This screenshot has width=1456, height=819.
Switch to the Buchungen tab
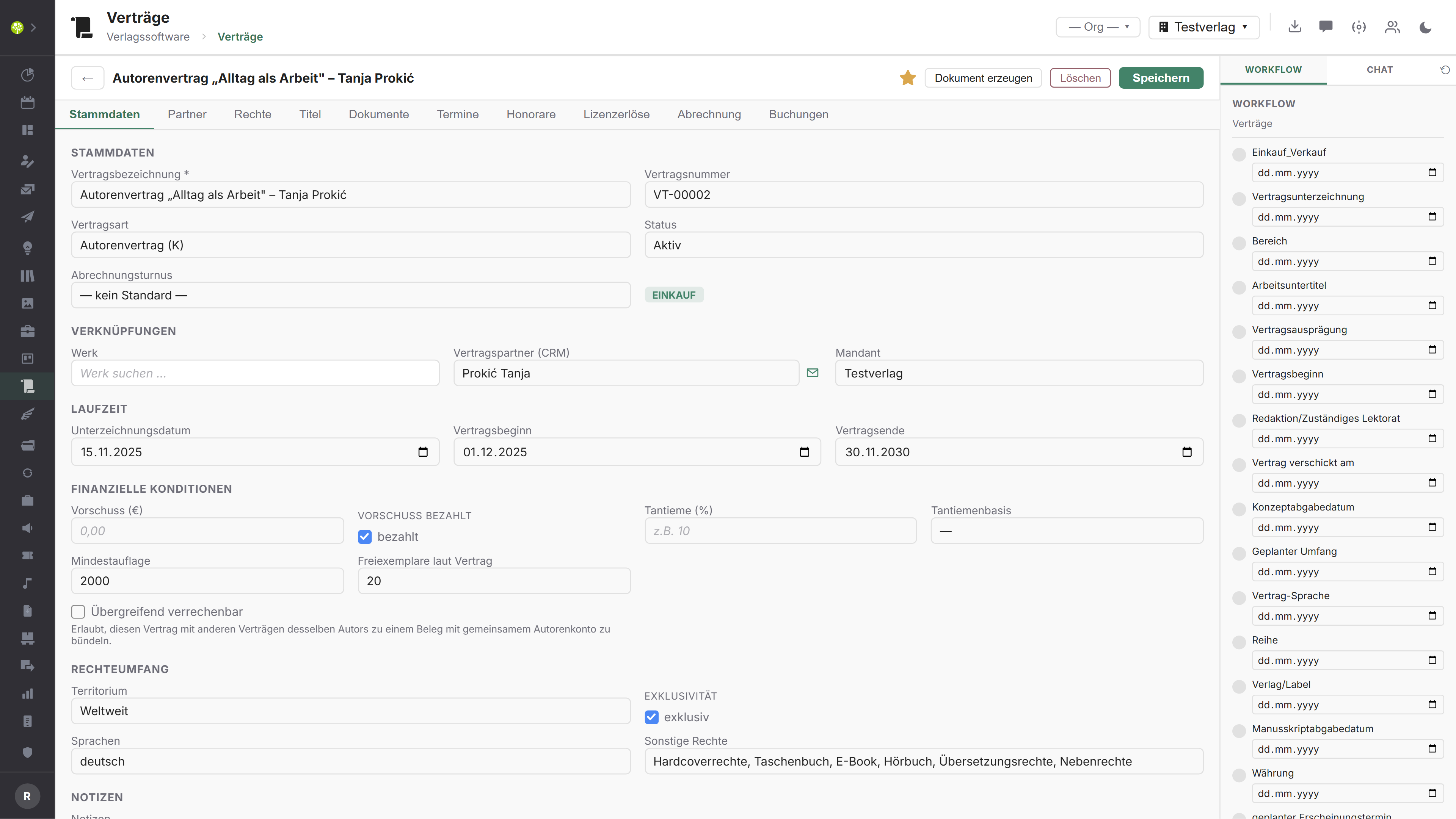tap(798, 114)
